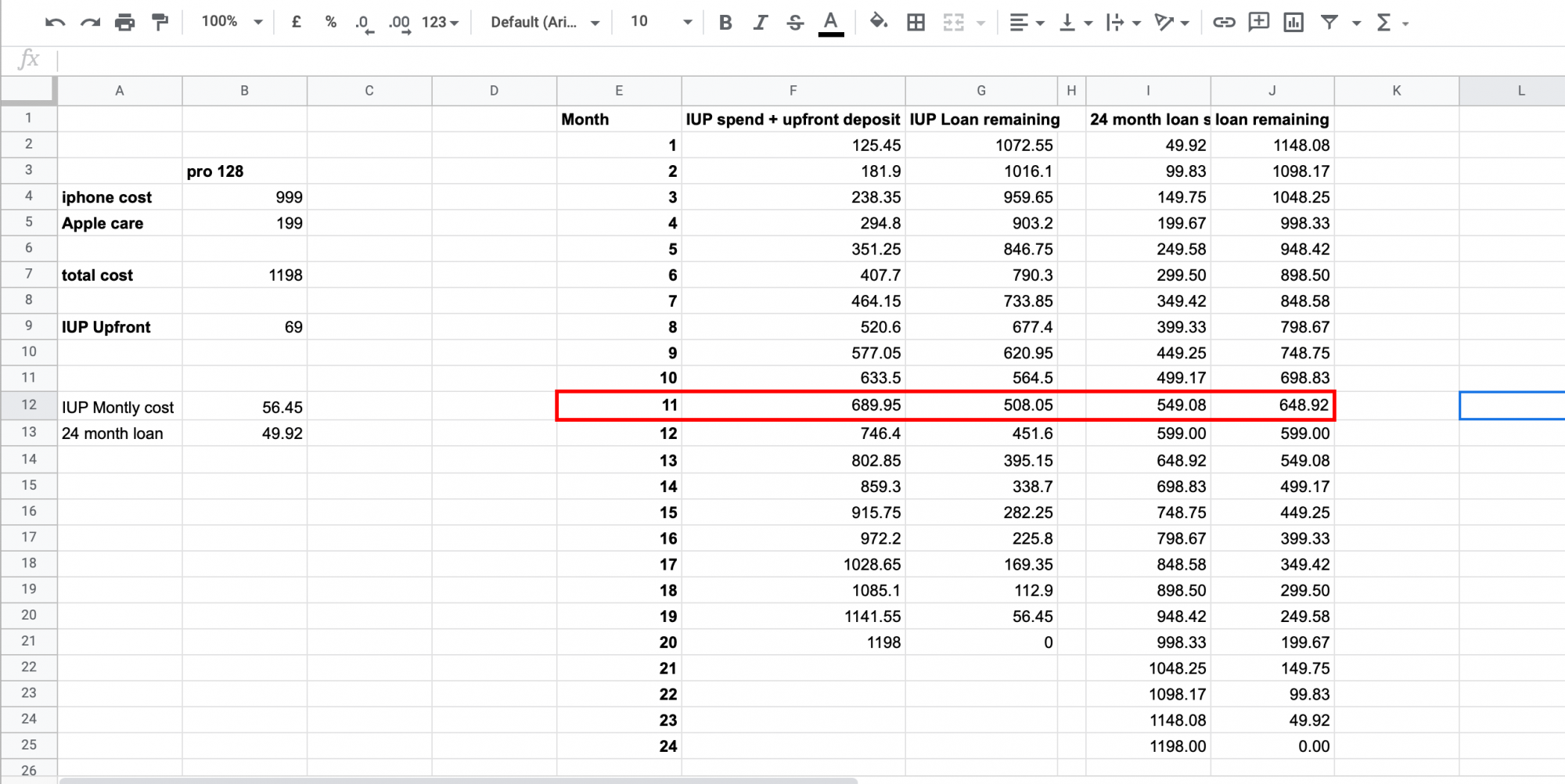This screenshot has height=784, width=1565.
Task: Select column A header
Action: 120,91
